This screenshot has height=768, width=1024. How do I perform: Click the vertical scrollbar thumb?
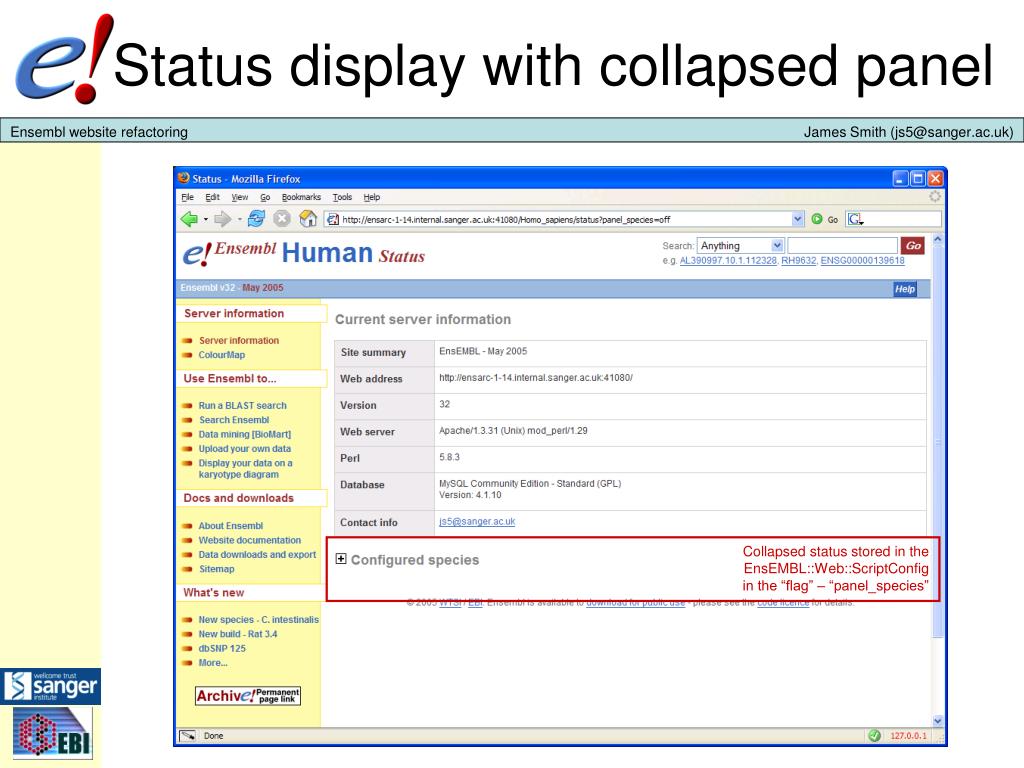[938, 441]
